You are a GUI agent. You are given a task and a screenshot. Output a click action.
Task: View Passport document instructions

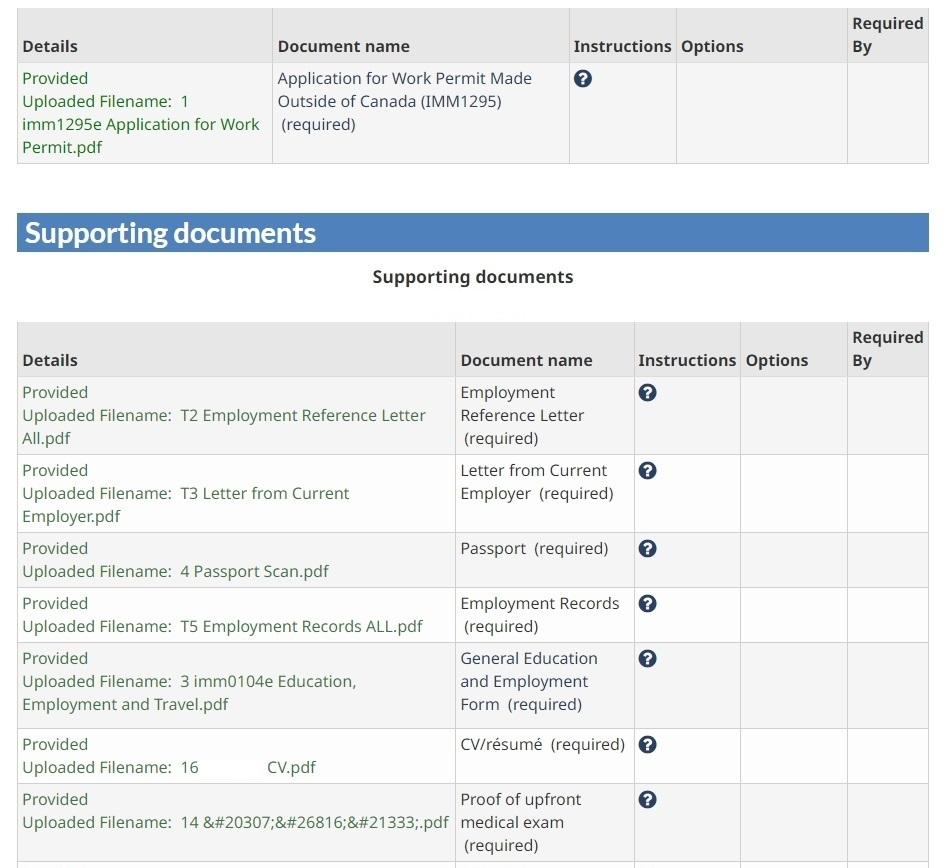[647, 549]
